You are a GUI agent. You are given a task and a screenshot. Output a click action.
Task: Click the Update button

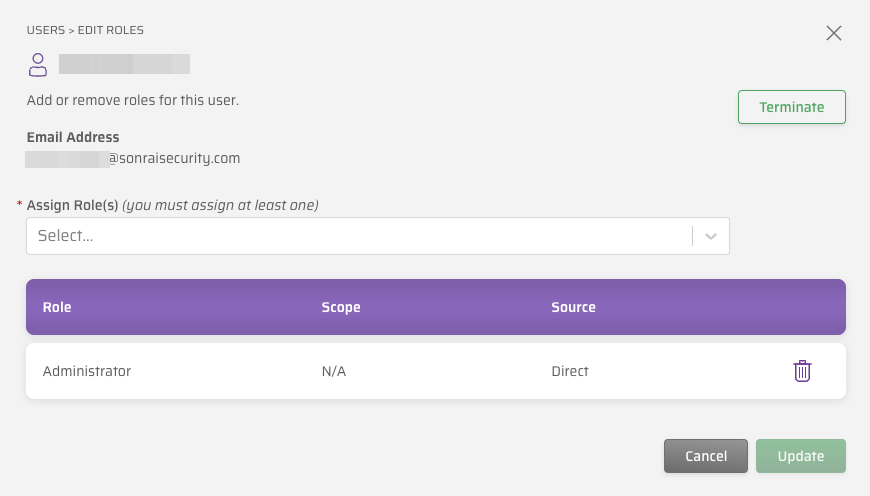pyautogui.click(x=800, y=456)
